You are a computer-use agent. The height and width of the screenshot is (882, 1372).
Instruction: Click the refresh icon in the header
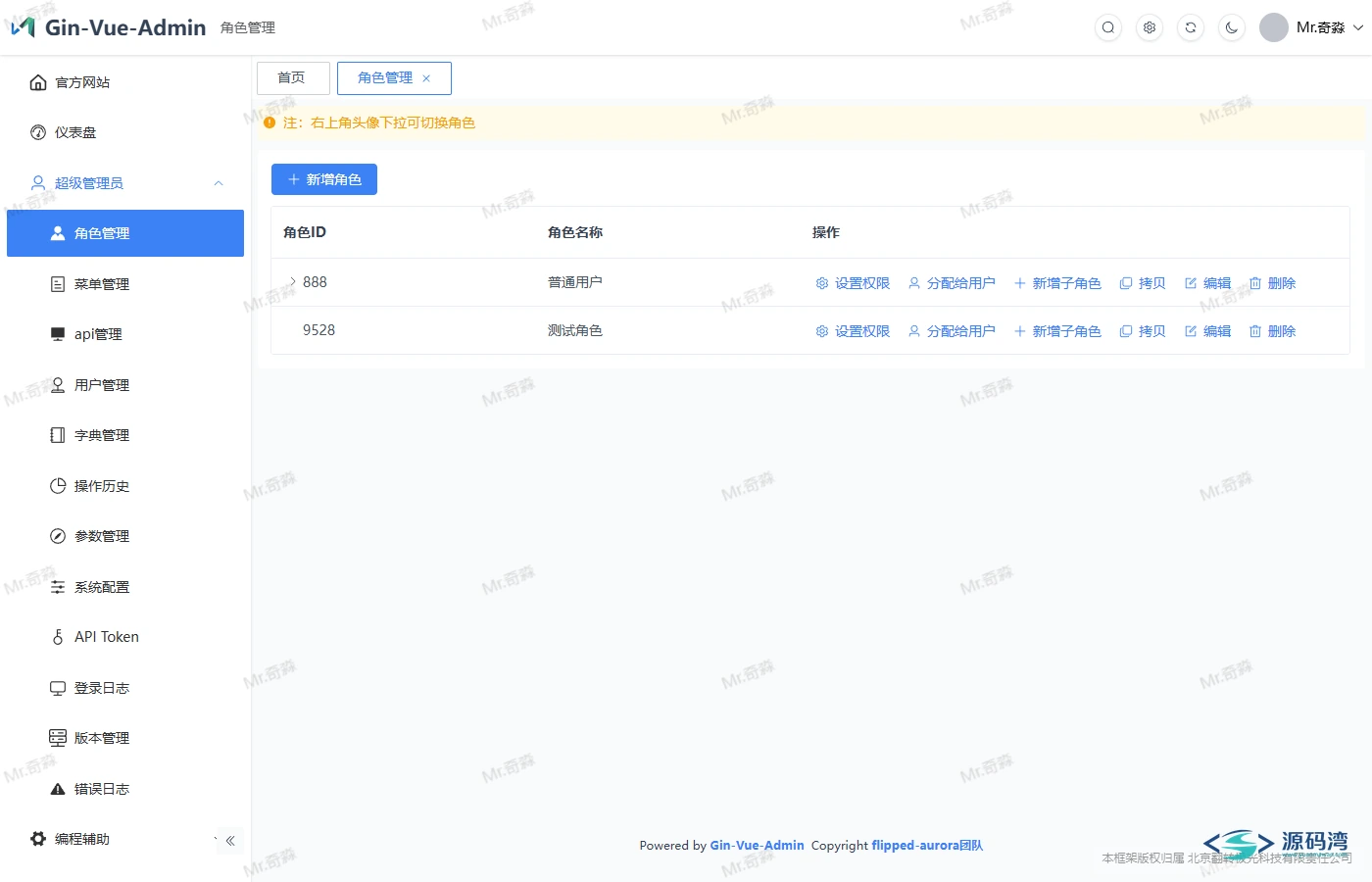coord(1191,27)
